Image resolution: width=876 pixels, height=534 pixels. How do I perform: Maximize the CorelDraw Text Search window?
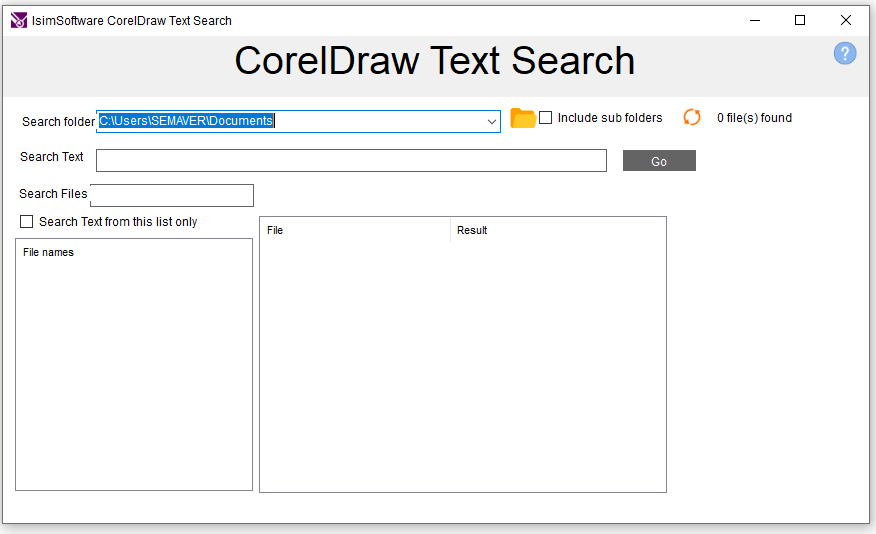(x=800, y=21)
